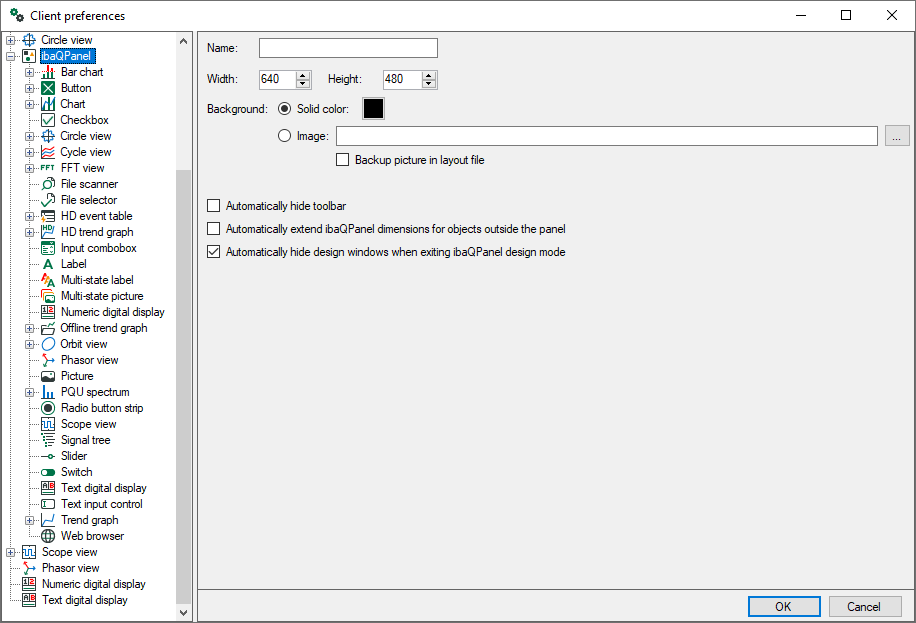Expand the Trend graph node
The image size is (916, 623).
tap(29, 520)
